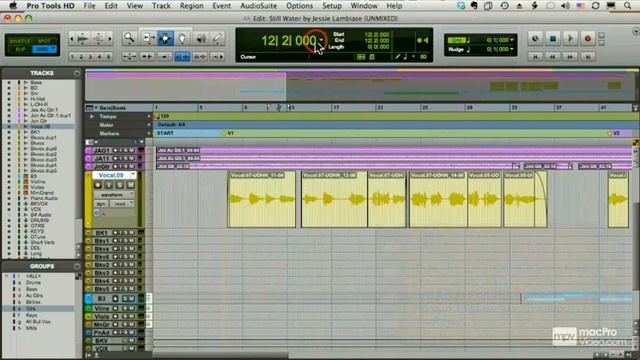
Task: Activate the Selector tool
Action: [165, 38]
